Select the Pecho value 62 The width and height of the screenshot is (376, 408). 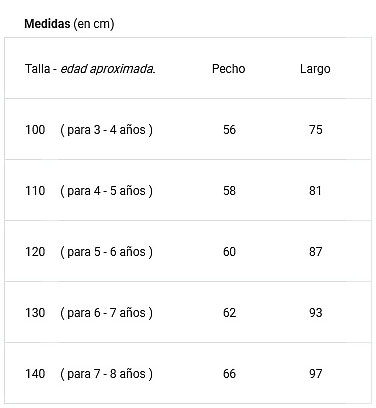click(229, 313)
